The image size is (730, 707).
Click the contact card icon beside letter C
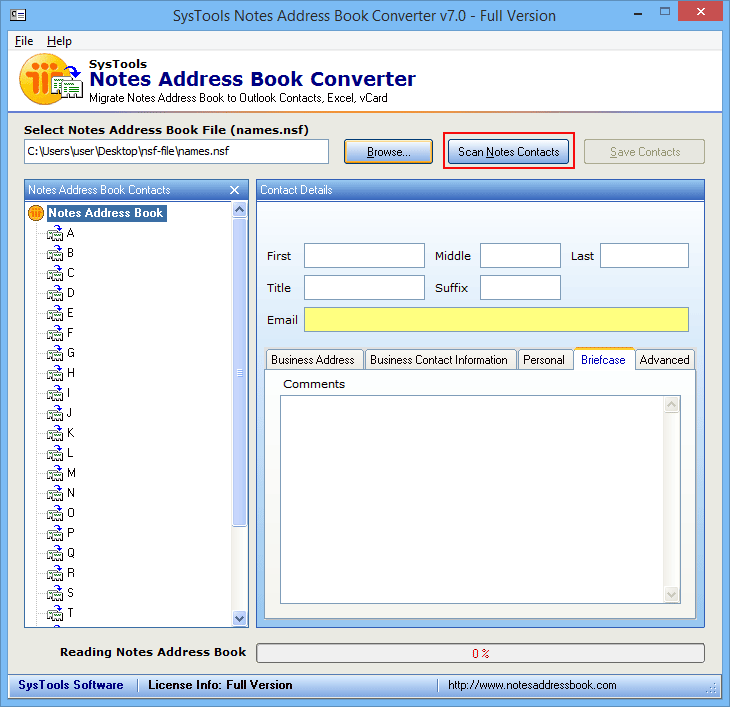click(55, 273)
